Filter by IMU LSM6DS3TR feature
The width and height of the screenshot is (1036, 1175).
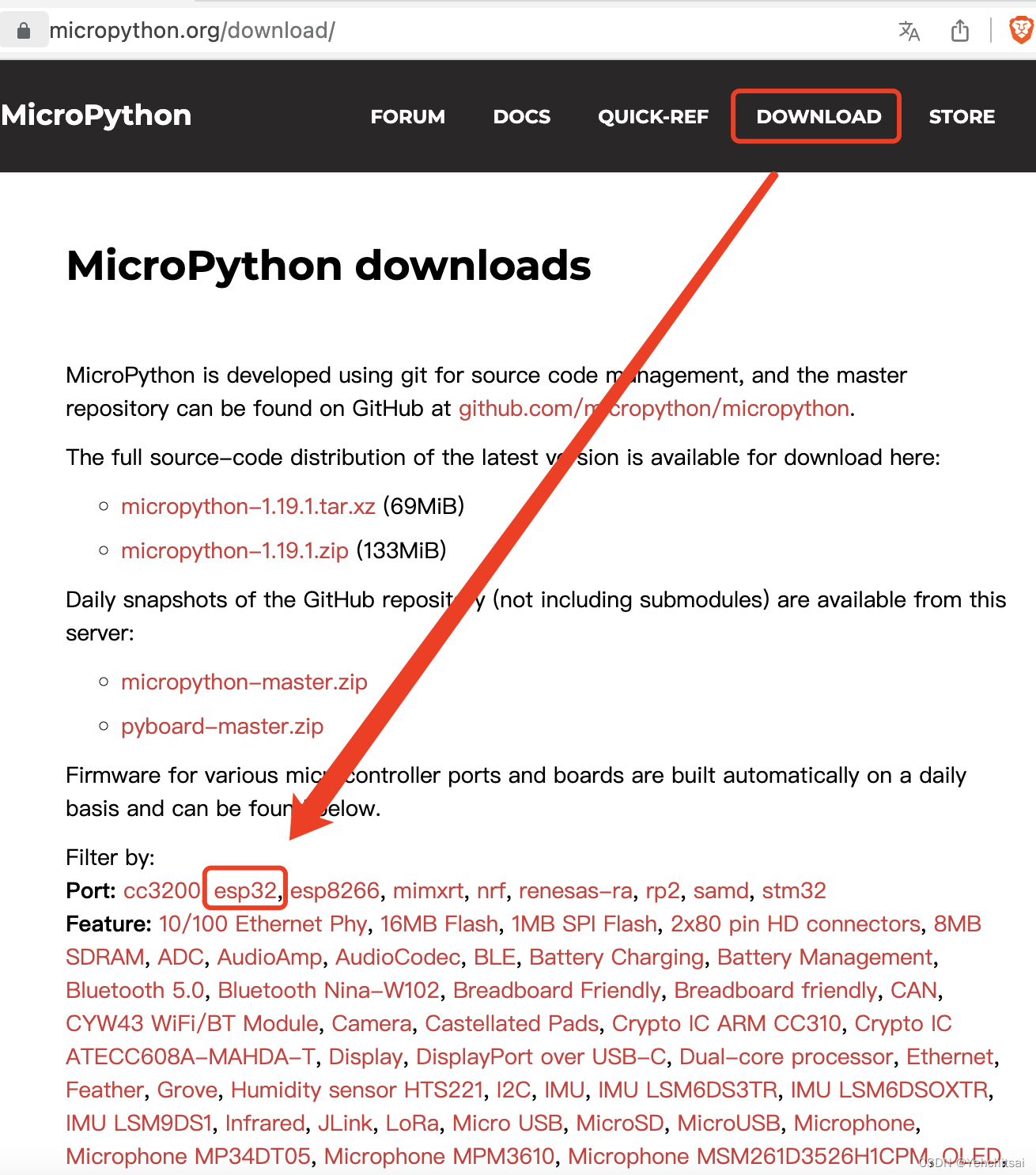(688, 1090)
